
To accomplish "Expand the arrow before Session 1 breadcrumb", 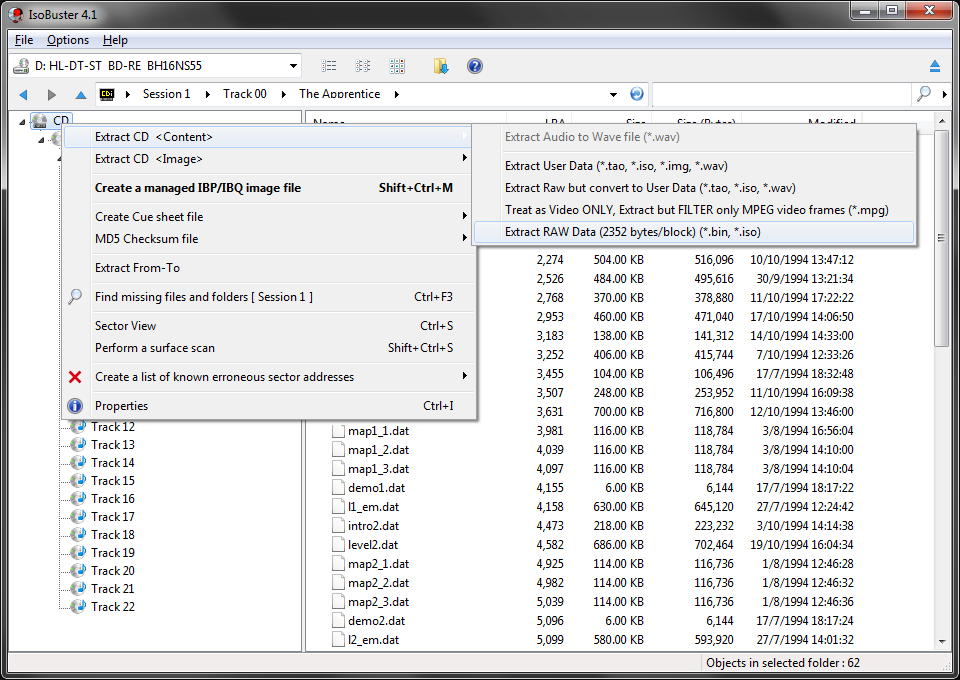I will click(127, 94).
